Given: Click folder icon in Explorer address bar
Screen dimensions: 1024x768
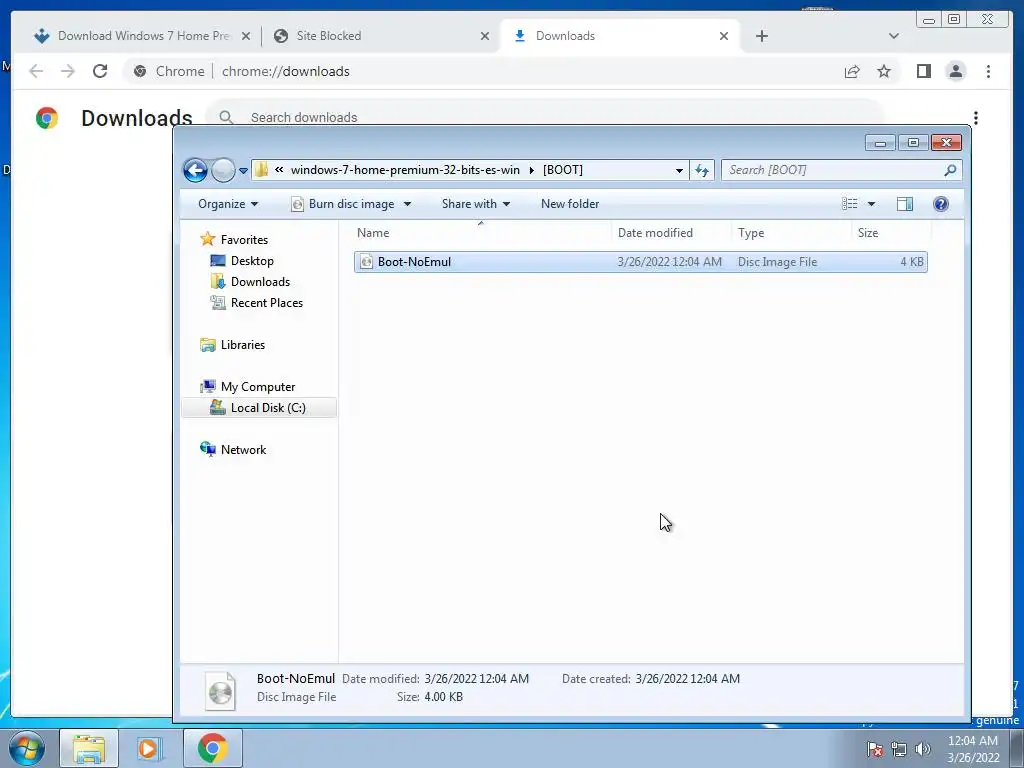Looking at the screenshot, I should [261, 170].
